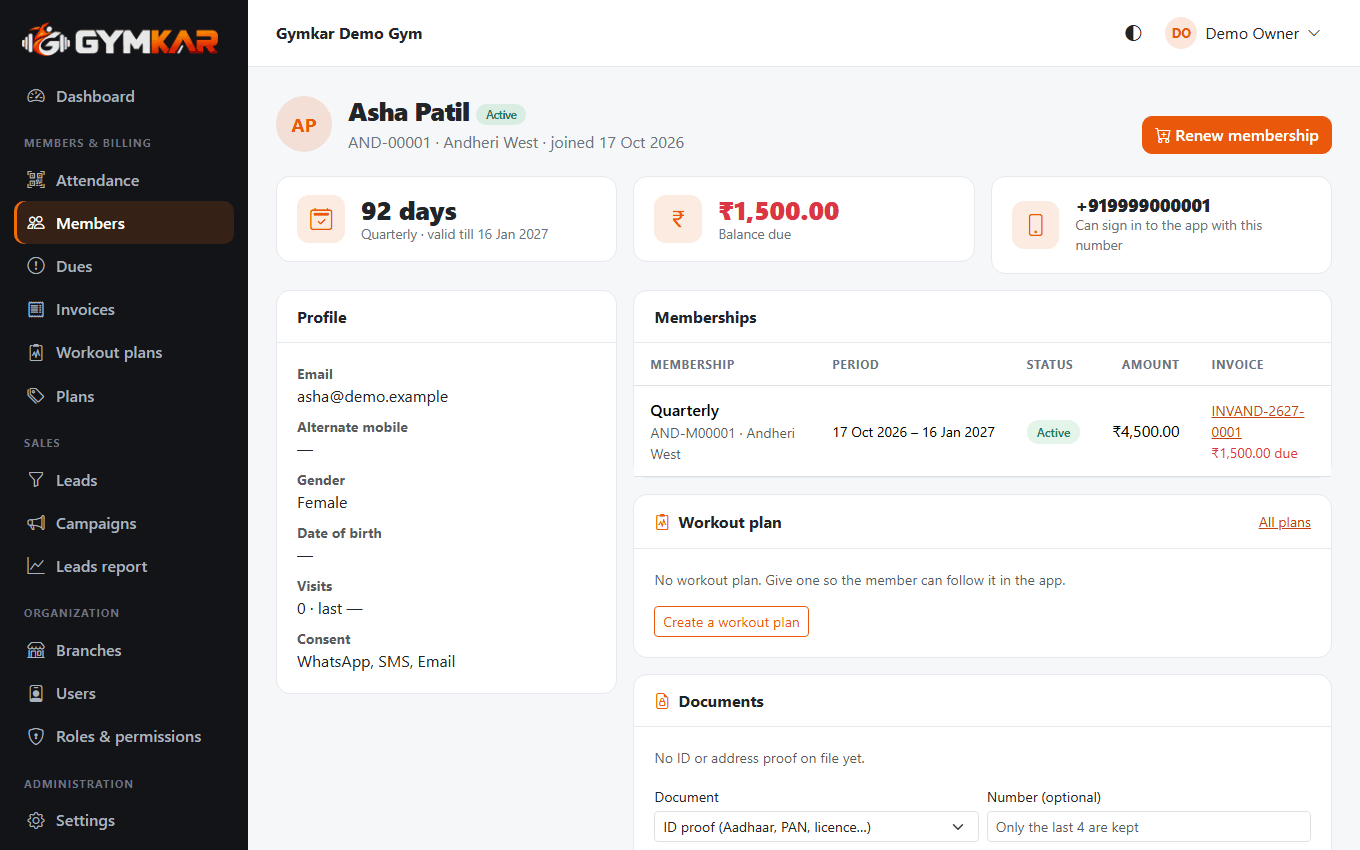
Task: Click the Invoices icon in sidebar
Action: 36,310
